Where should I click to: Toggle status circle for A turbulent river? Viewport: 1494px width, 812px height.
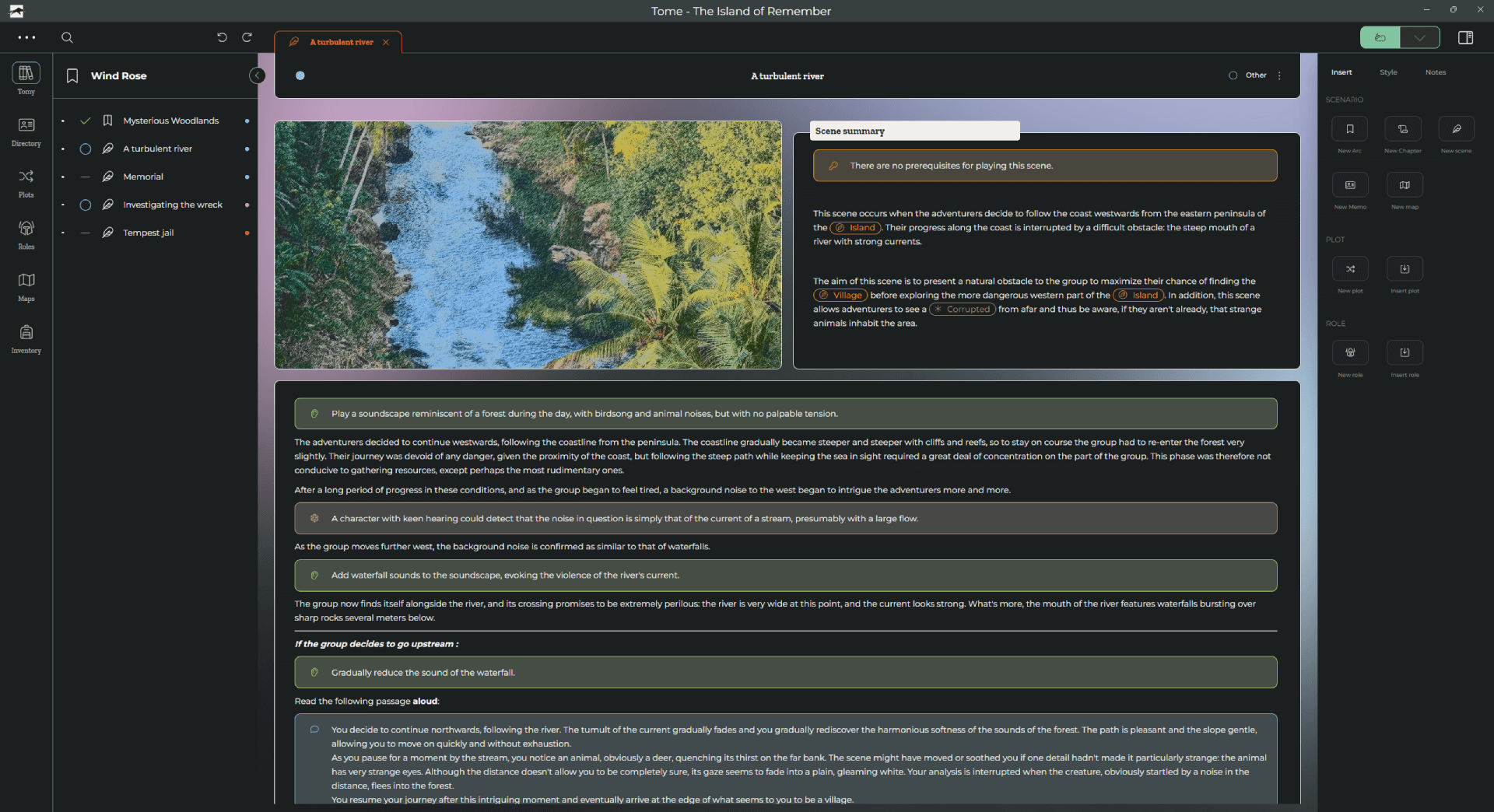(86, 149)
